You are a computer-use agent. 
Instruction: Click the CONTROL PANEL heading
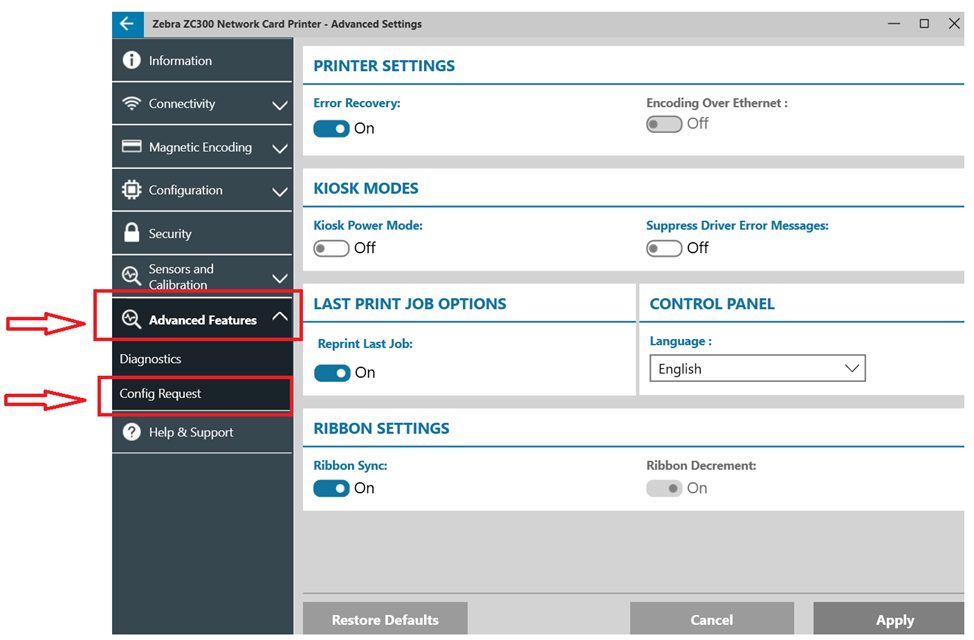coord(712,304)
